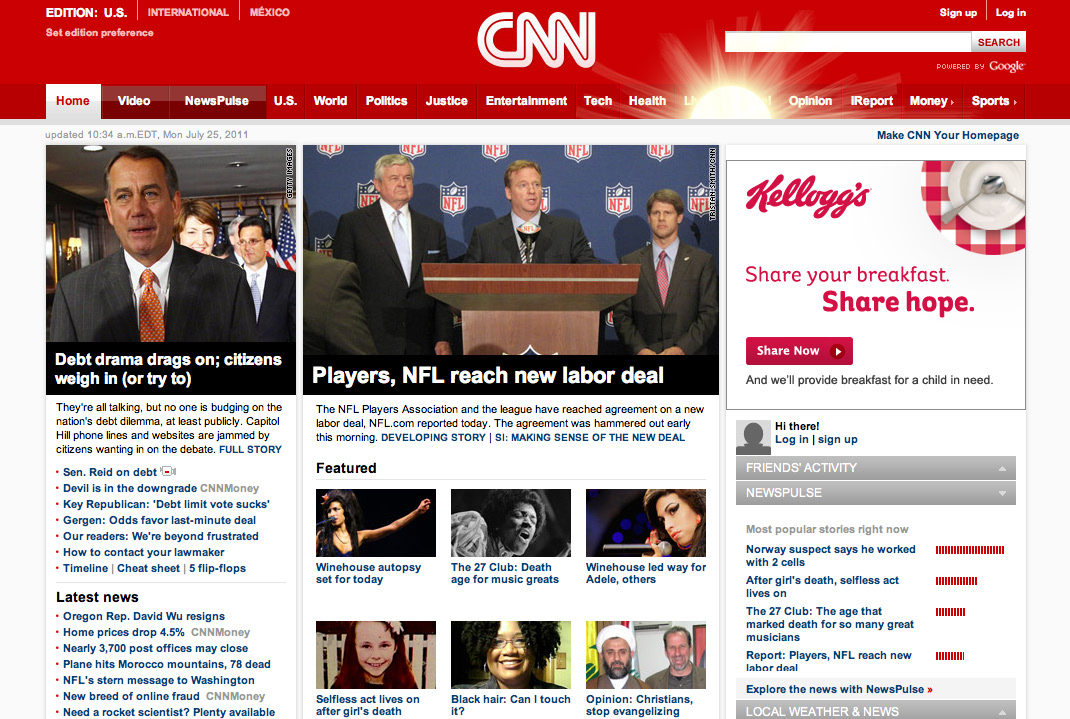Open the Entertainment section
Viewport: 1070px width, 719px height.
(x=526, y=101)
